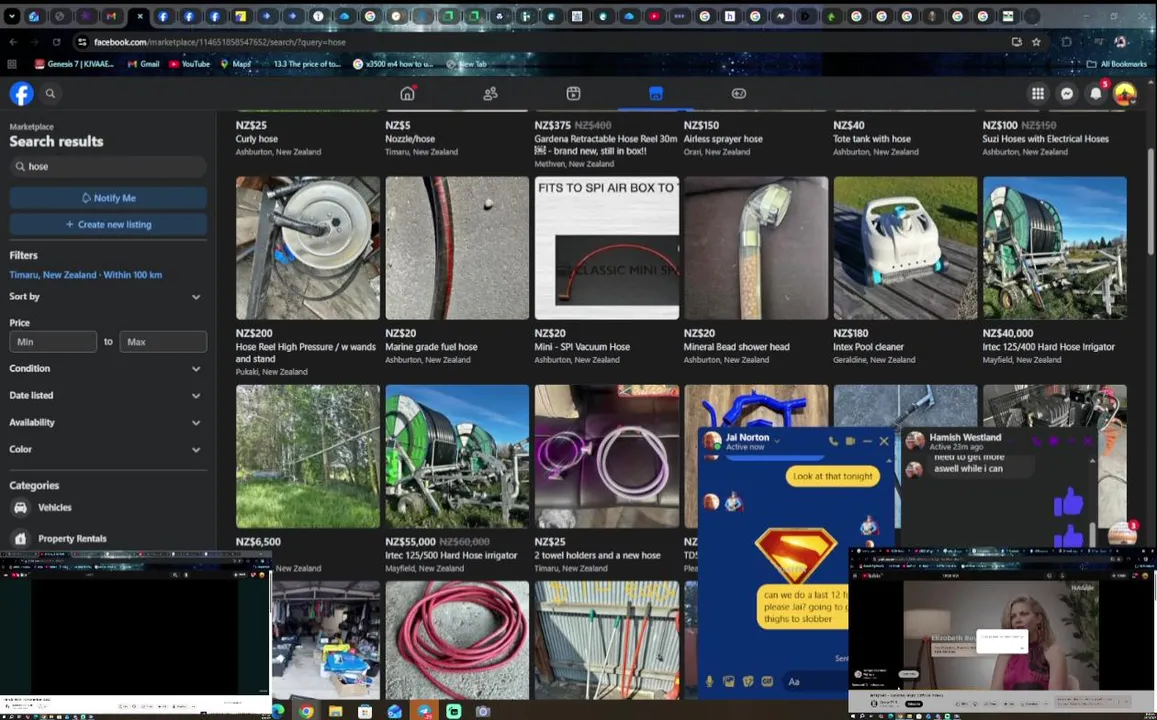Select the Property Rentals category
The height and width of the screenshot is (720, 1157).
click(108, 539)
